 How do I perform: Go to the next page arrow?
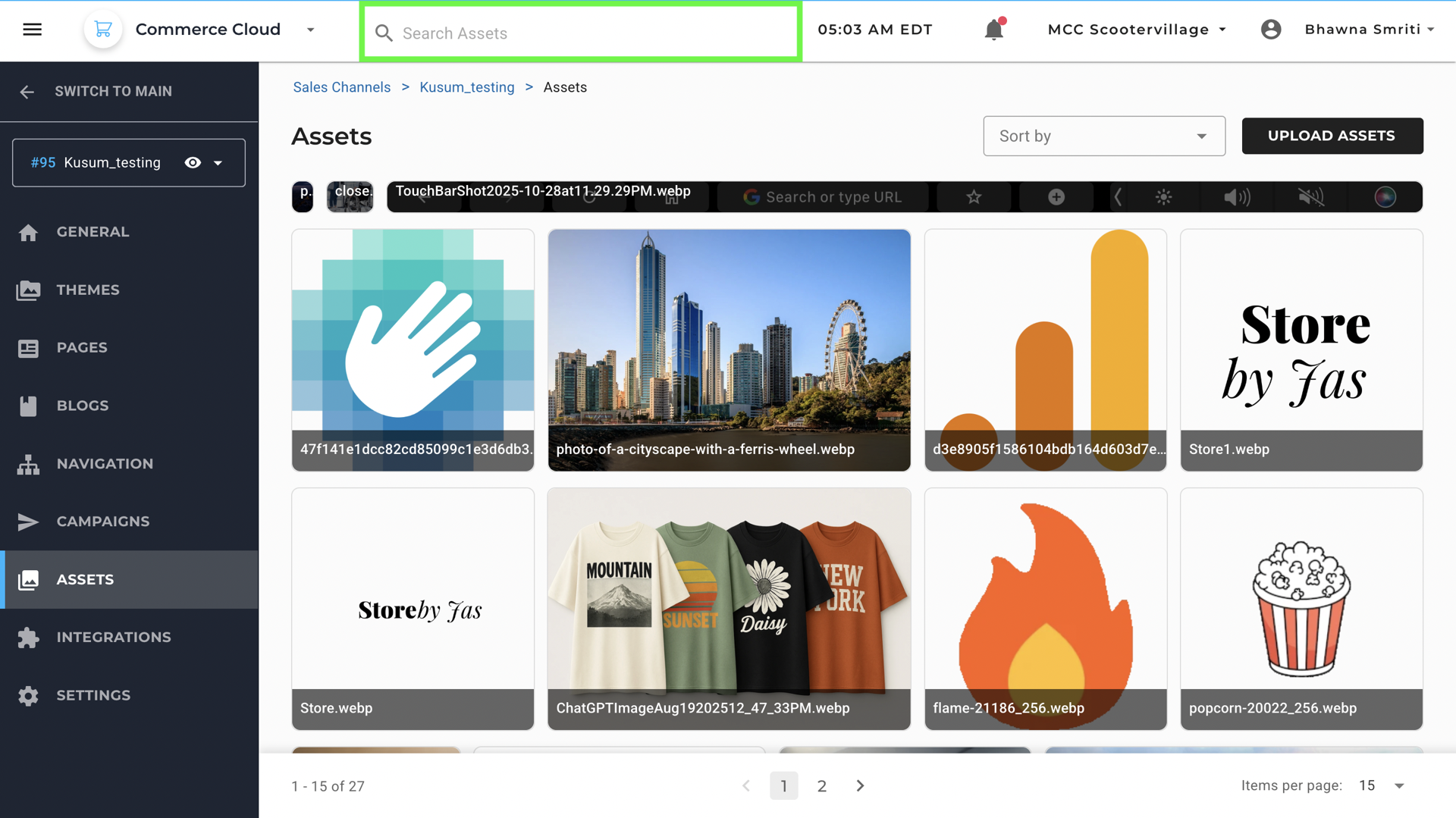(860, 786)
